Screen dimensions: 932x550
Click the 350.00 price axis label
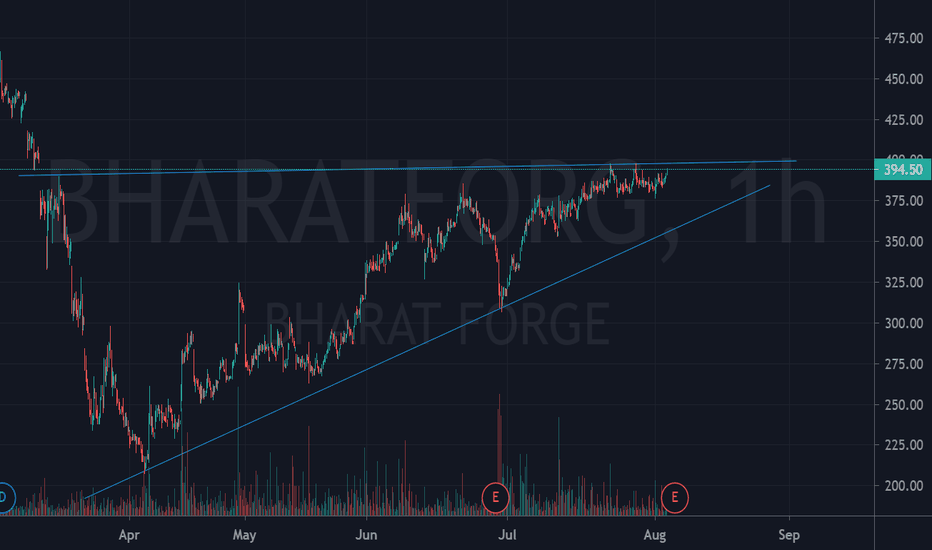[x=903, y=241]
